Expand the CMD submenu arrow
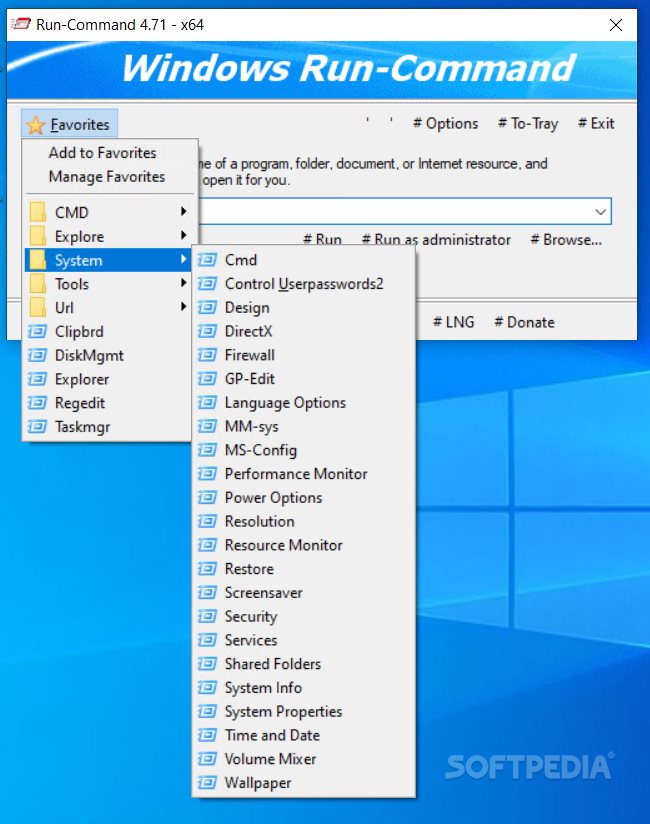Image resolution: width=650 pixels, height=824 pixels. (x=183, y=211)
